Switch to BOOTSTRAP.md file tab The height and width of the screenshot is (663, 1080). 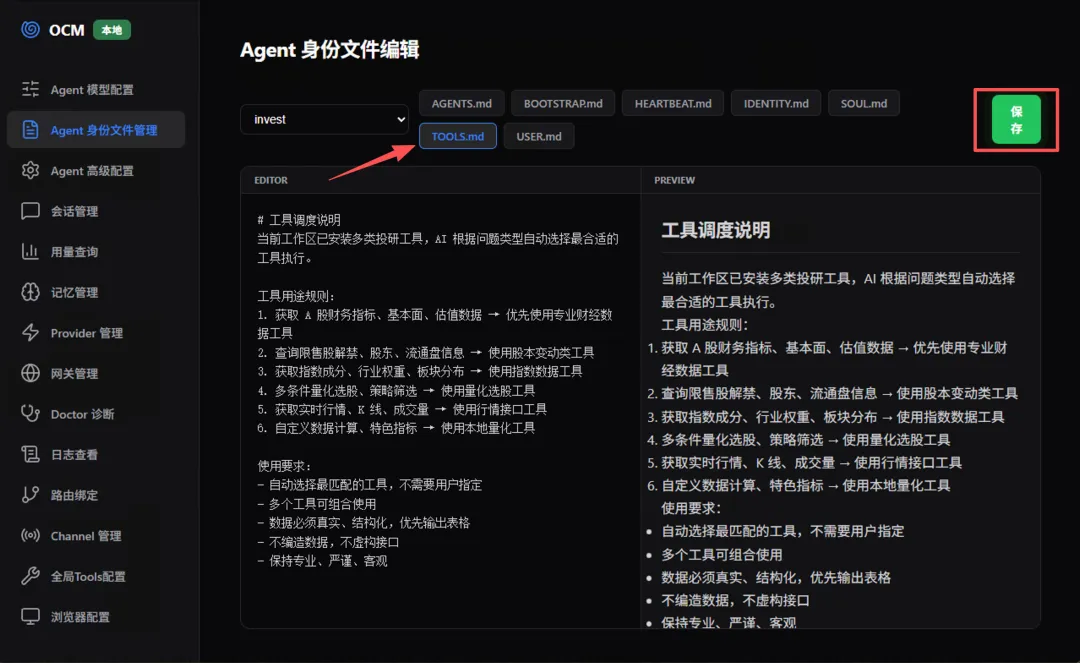tap(563, 103)
